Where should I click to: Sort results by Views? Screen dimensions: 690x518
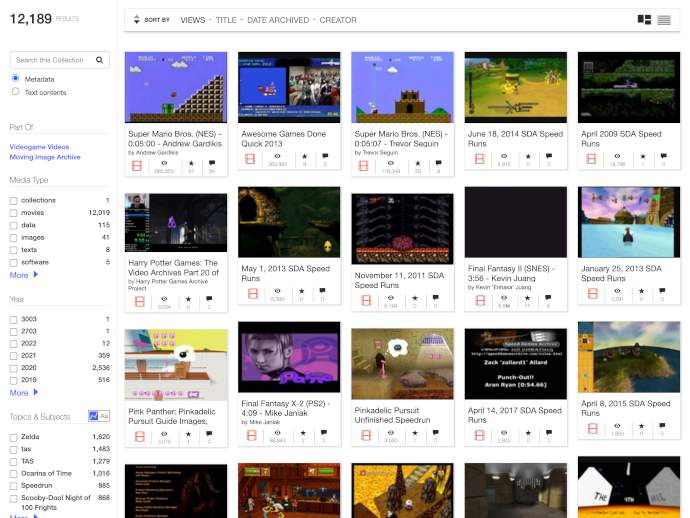point(193,20)
